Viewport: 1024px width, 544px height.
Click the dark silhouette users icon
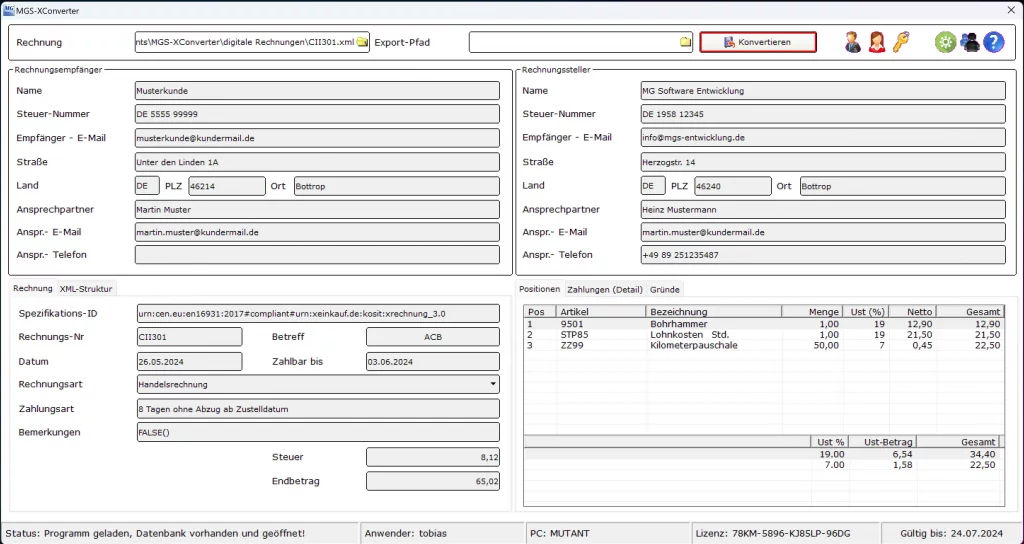coord(969,42)
